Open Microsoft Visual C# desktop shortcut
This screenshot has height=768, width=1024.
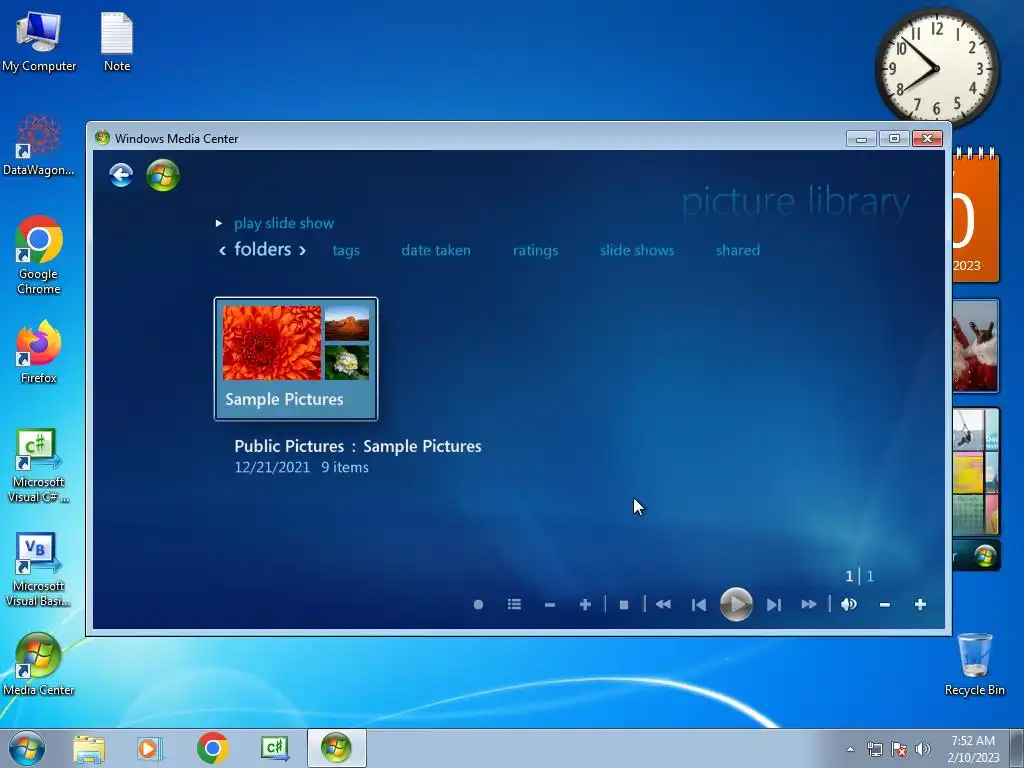point(39,466)
